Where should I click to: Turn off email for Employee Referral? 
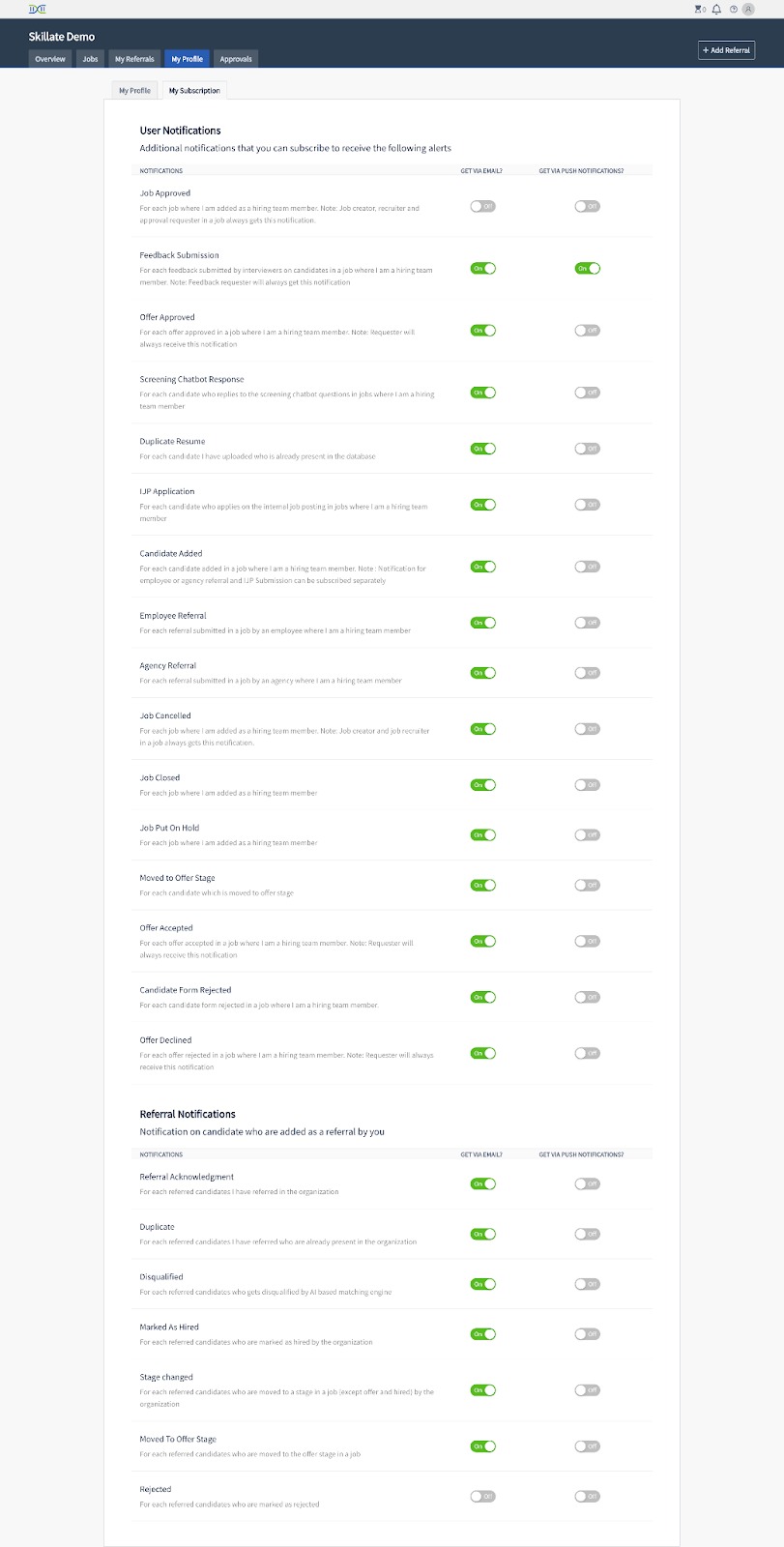click(482, 623)
